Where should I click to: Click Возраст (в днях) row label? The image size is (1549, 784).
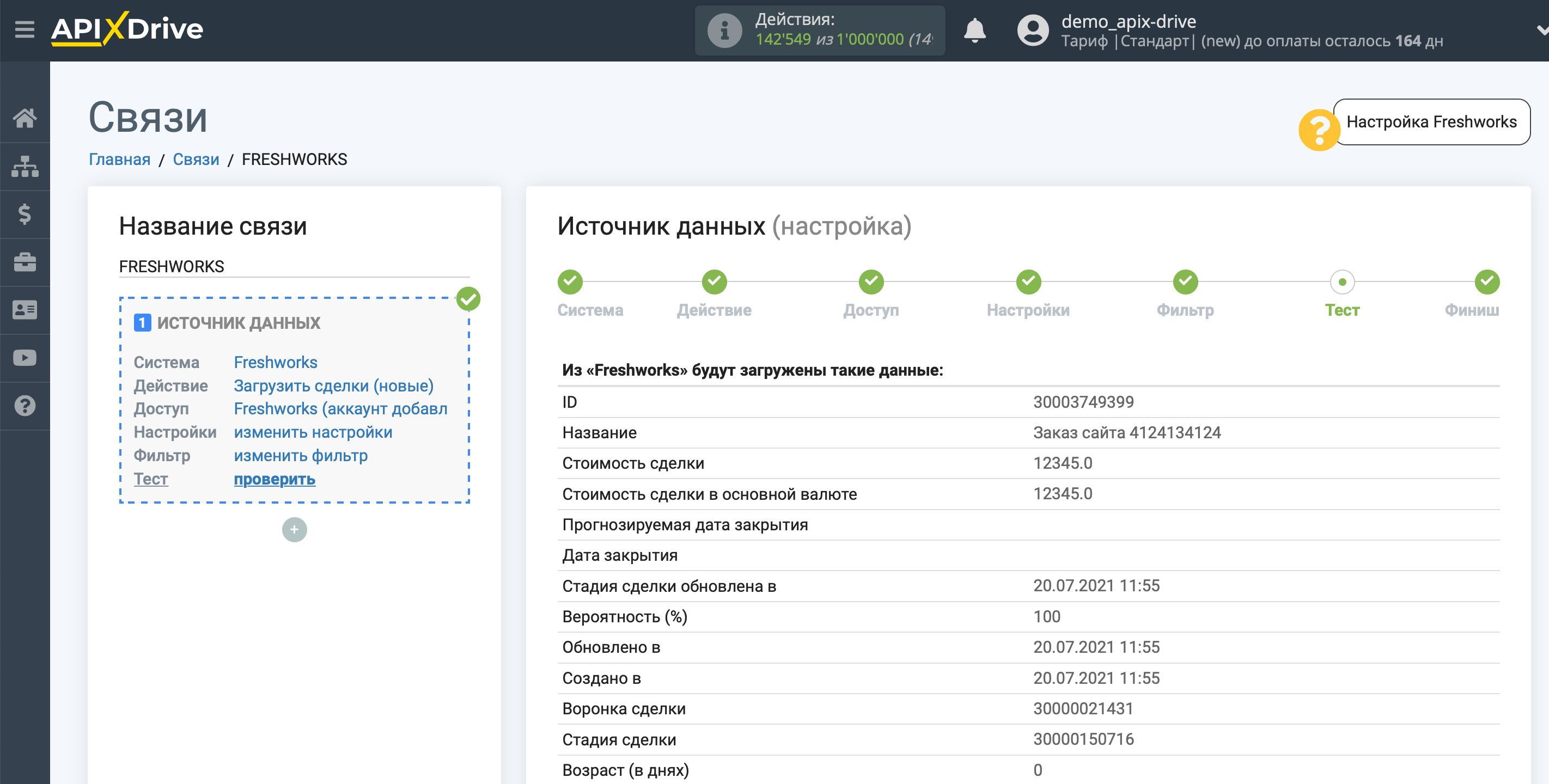click(625, 770)
